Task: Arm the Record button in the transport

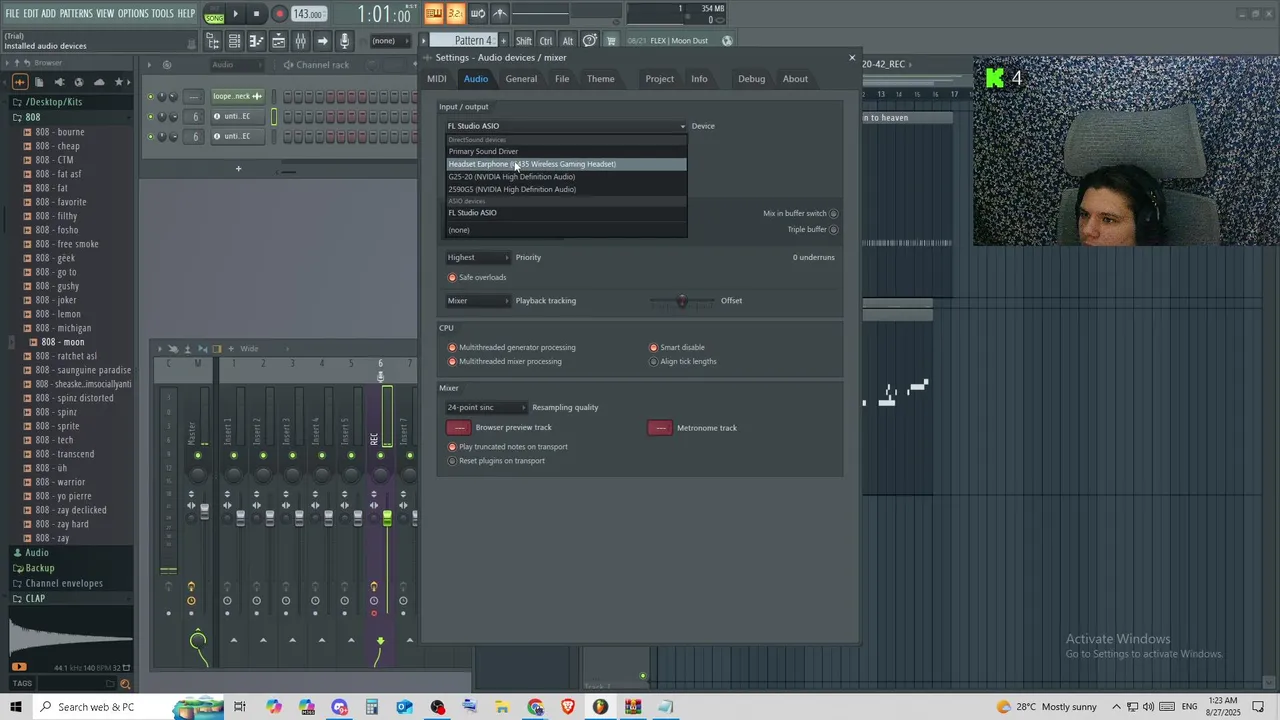Action: (279, 14)
